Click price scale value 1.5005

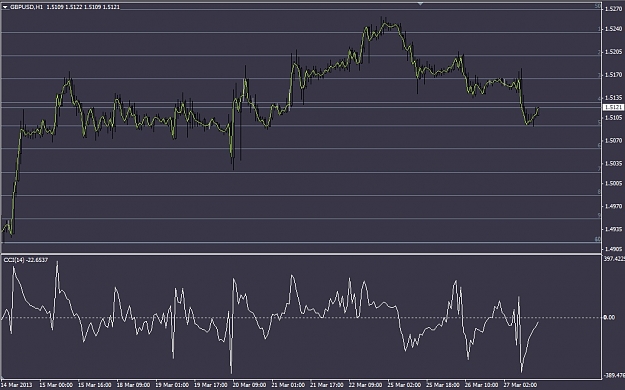[613, 183]
